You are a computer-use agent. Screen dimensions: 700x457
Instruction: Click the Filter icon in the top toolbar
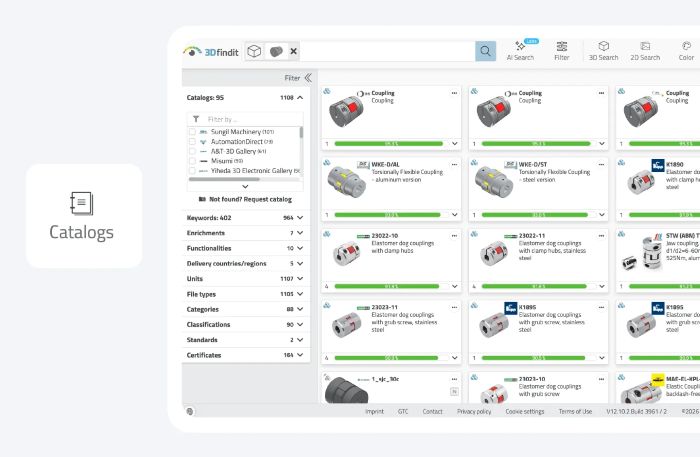click(x=562, y=51)
